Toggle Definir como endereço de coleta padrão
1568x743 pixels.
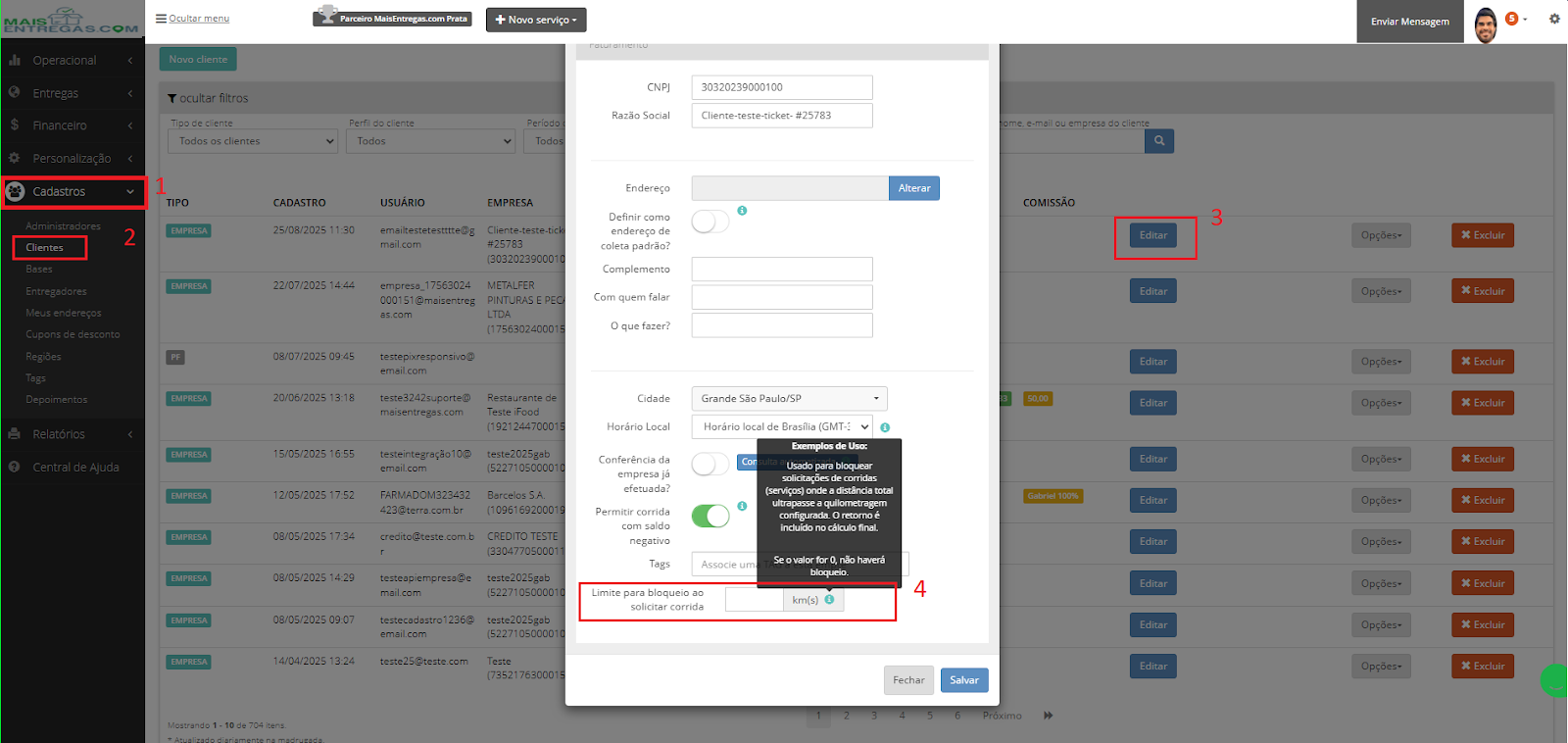point(710,222)
